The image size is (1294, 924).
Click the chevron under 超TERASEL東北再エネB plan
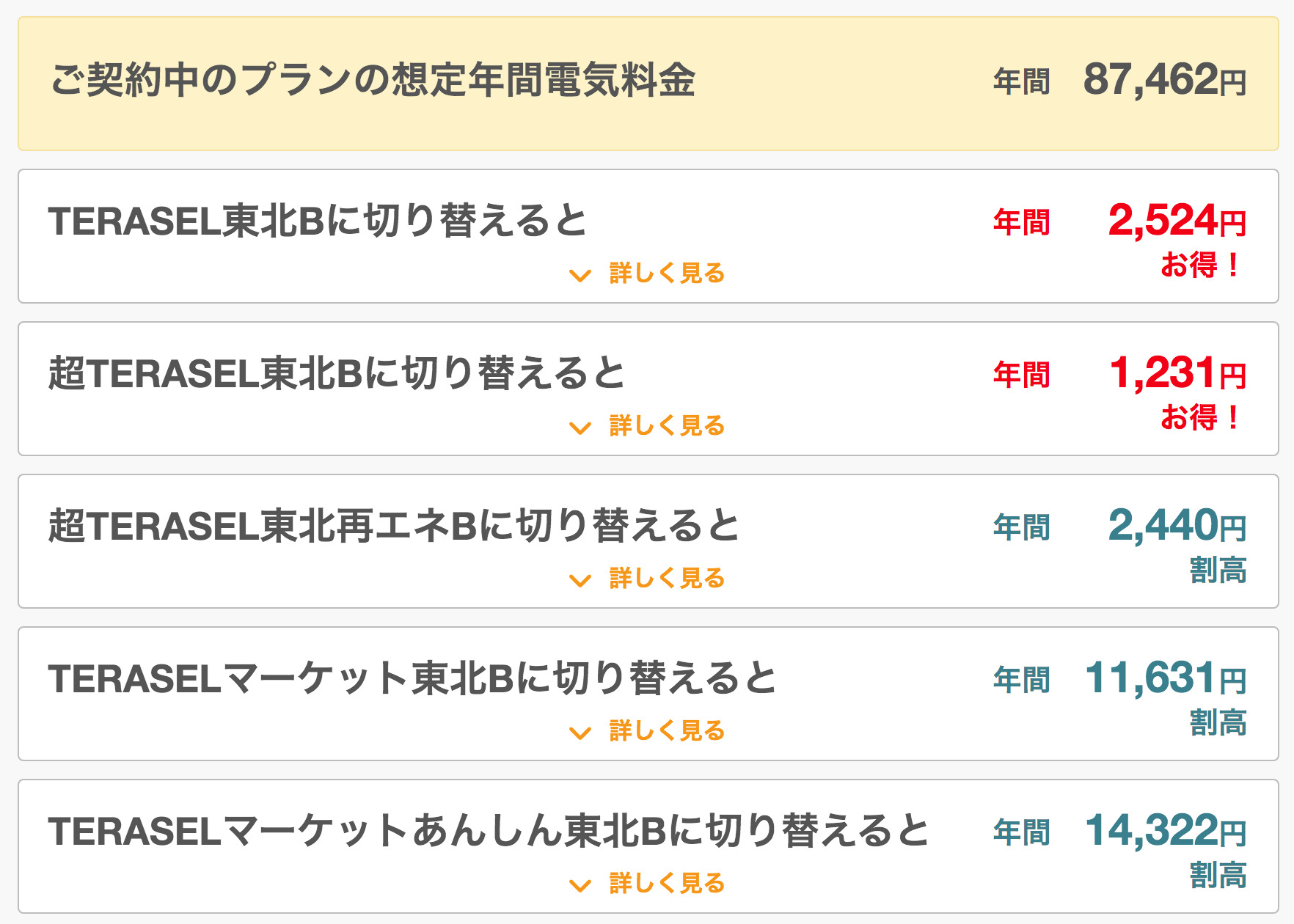click(580, 581)
